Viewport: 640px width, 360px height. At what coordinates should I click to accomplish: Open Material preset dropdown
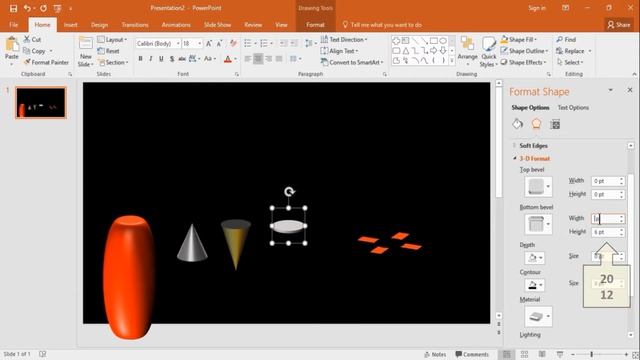[538, 316]
